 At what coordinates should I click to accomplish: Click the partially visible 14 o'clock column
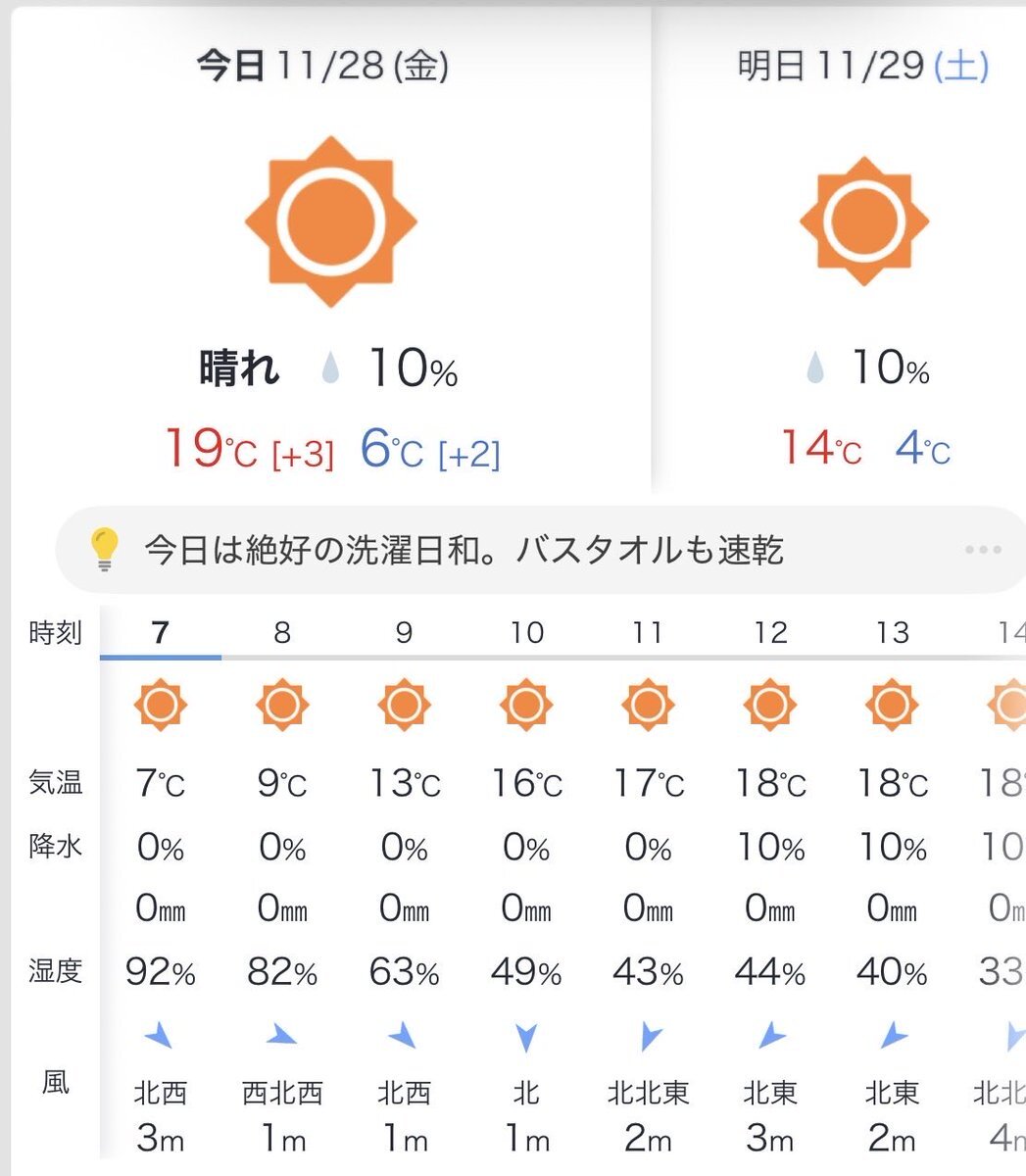[1009, 633]
